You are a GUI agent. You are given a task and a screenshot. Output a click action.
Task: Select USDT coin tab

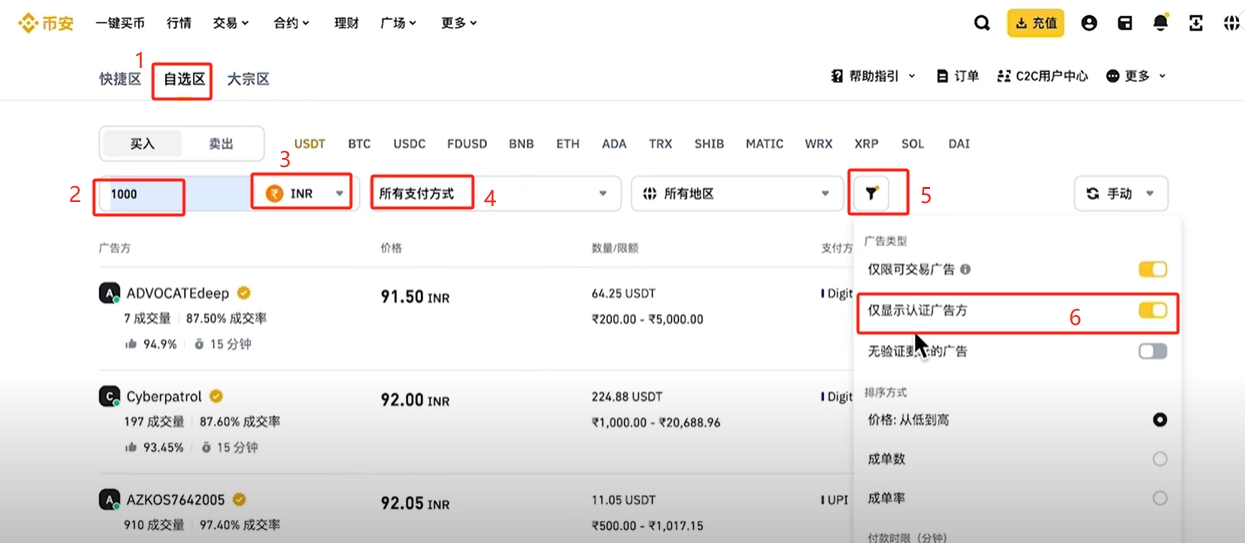pos(310,144)
